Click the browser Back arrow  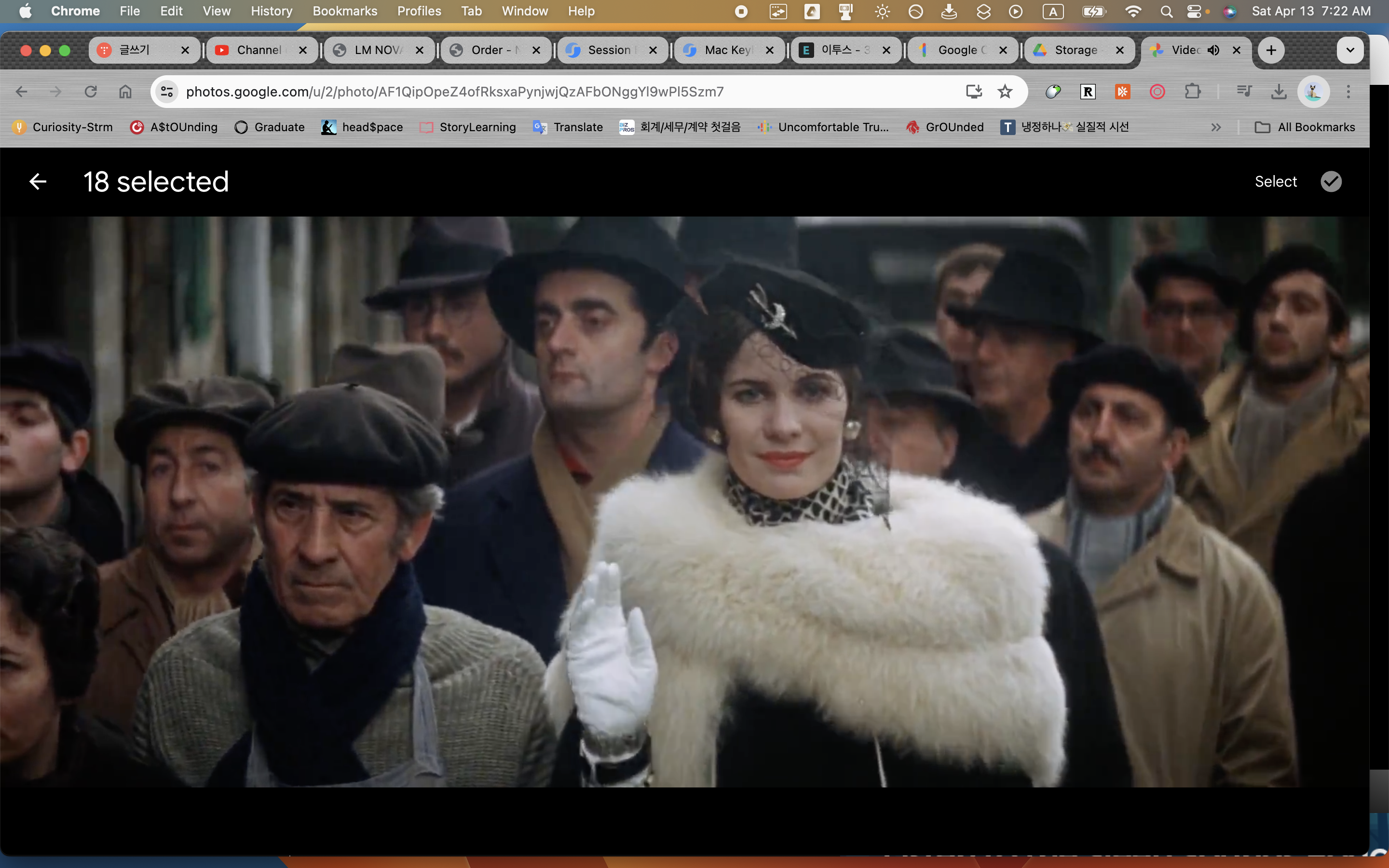[21, 91]
